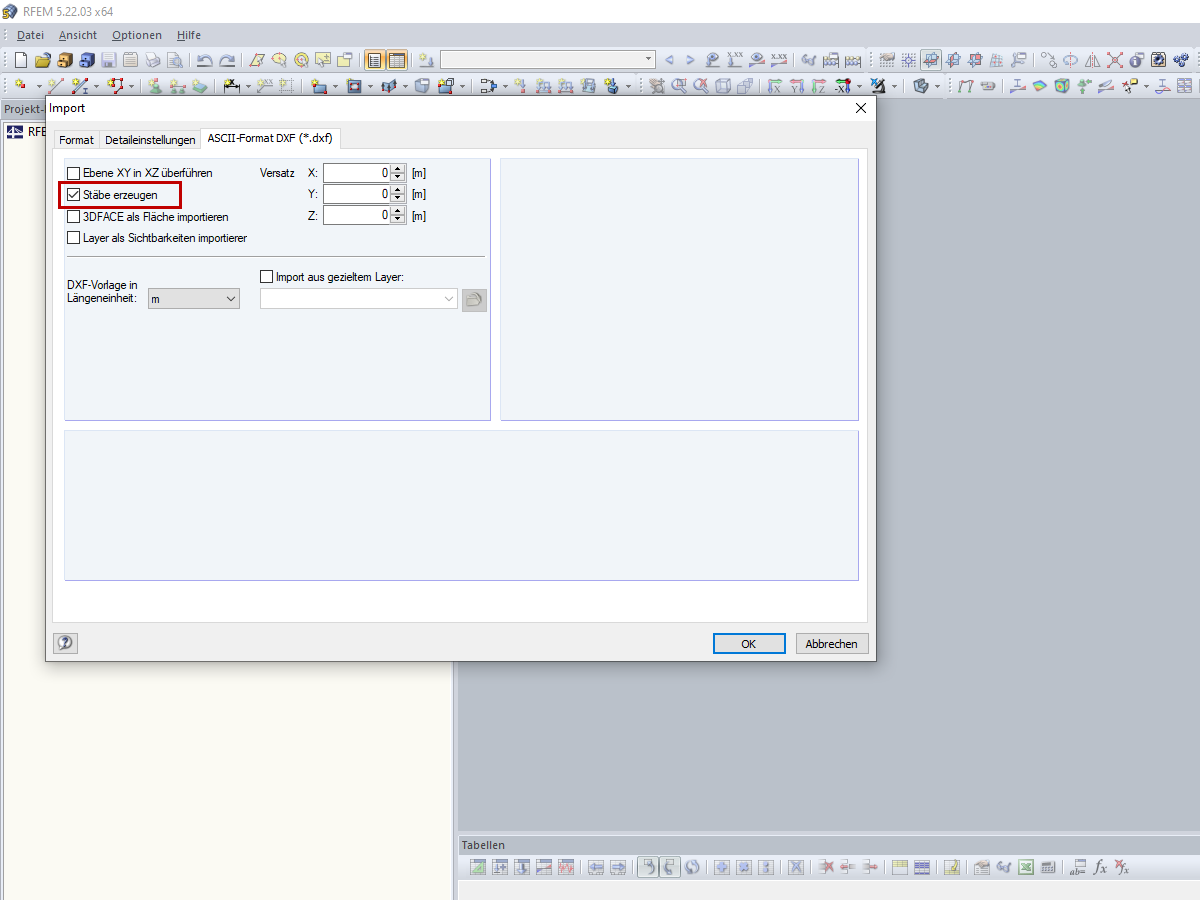Click the Versatz Z input field

click(x=356, y=215)
